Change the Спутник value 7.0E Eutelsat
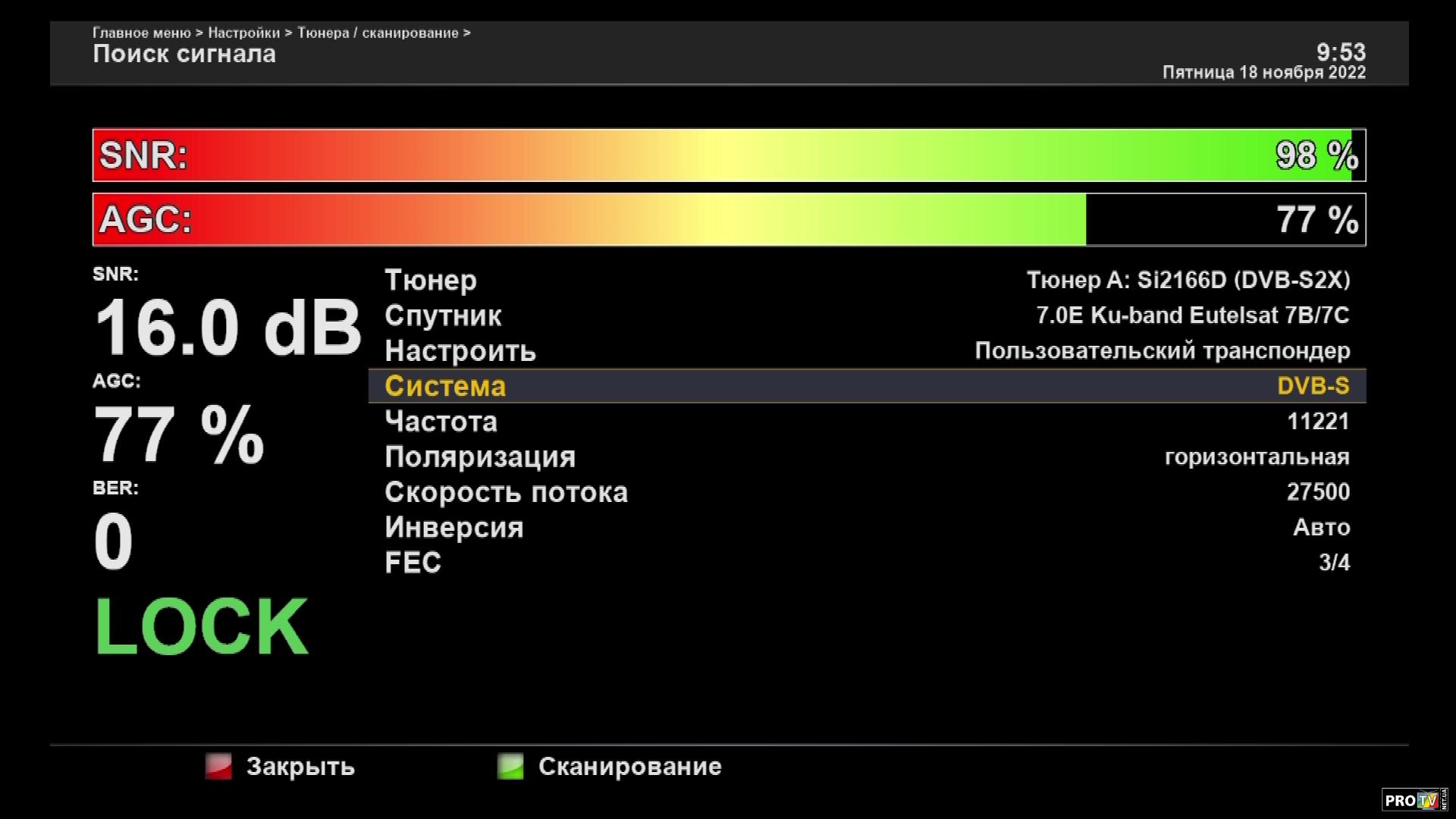 coord(1192,315)
